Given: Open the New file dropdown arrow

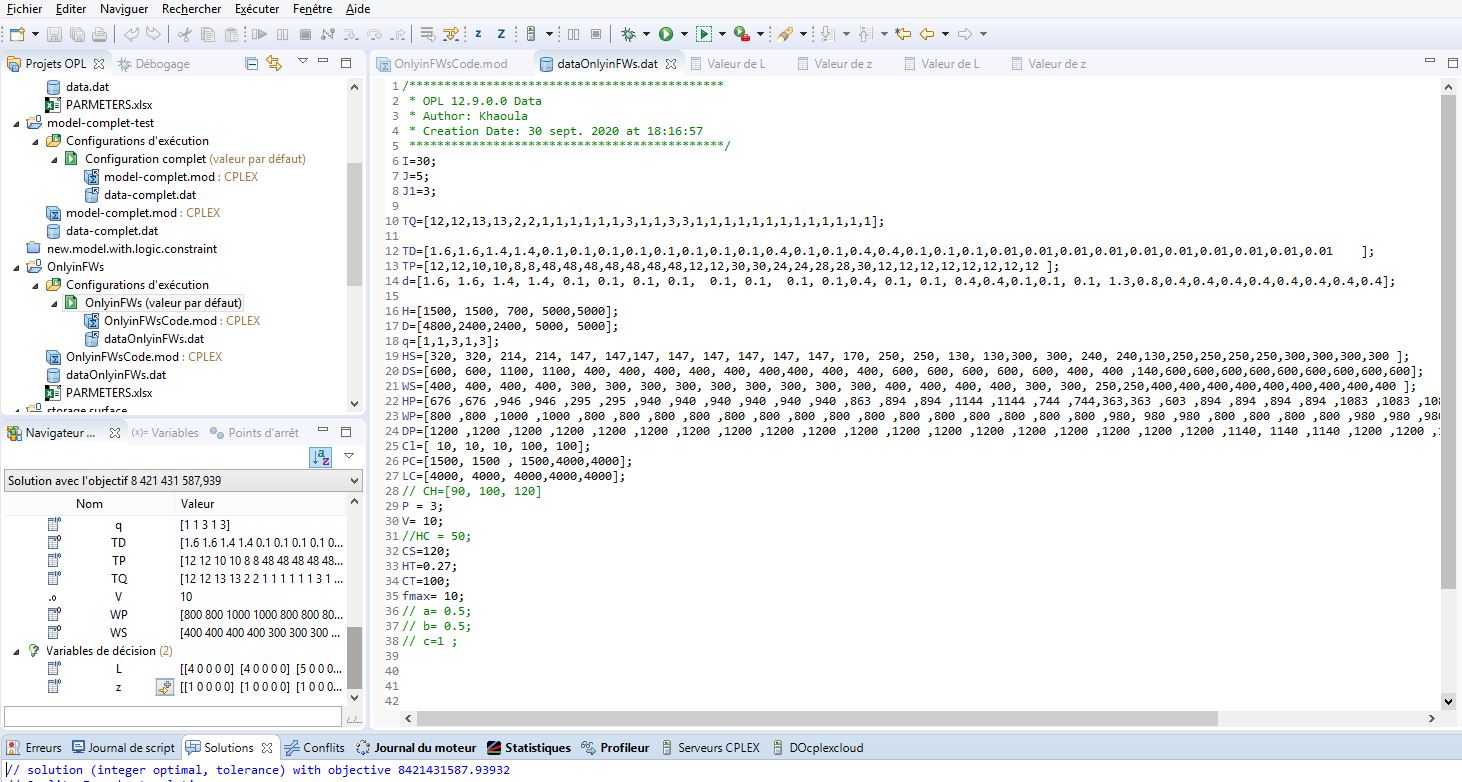Looking at the screenshot, I should point(33,34).
